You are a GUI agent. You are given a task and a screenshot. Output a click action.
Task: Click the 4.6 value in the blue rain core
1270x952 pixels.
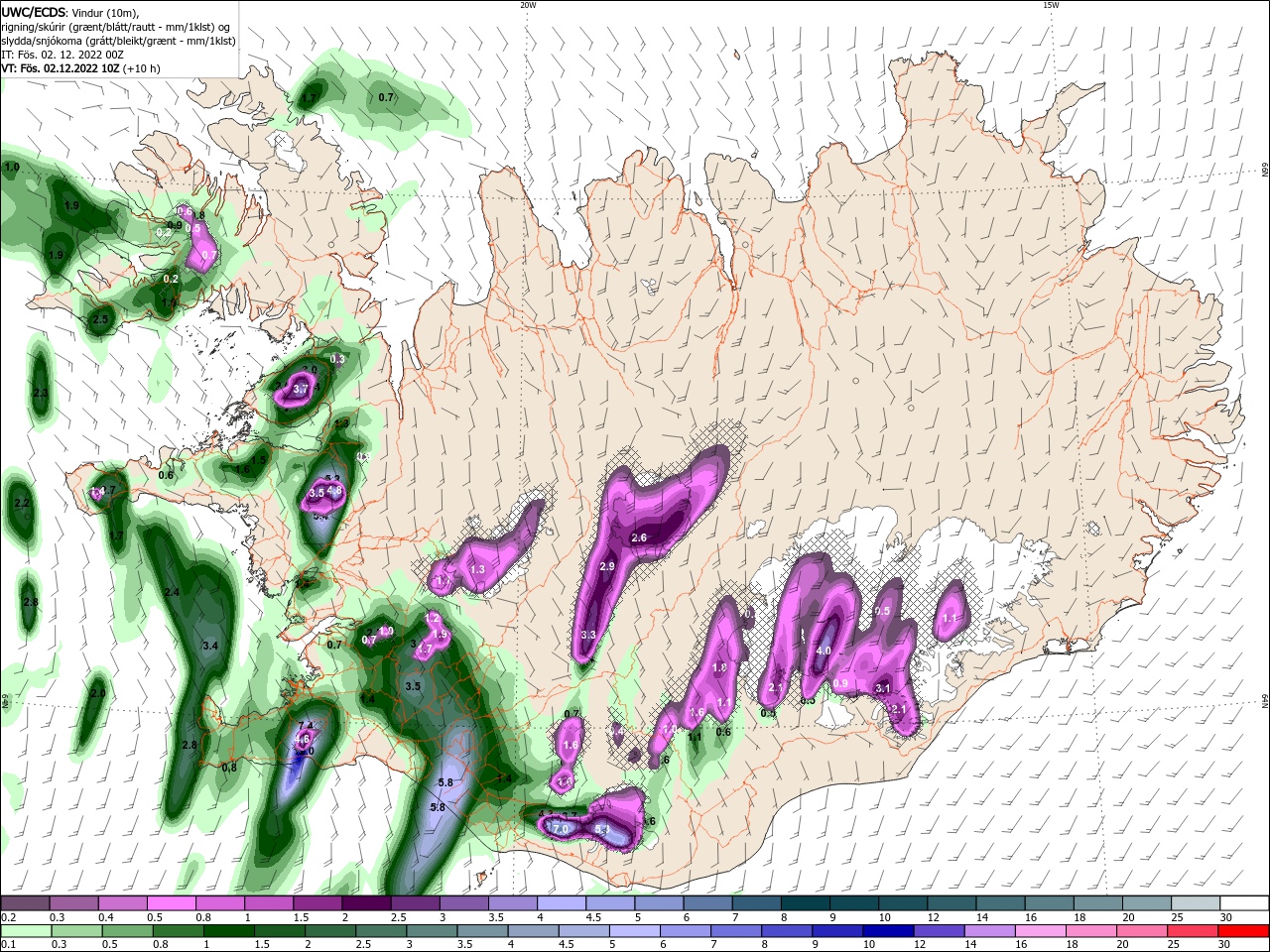click(303, 738)
